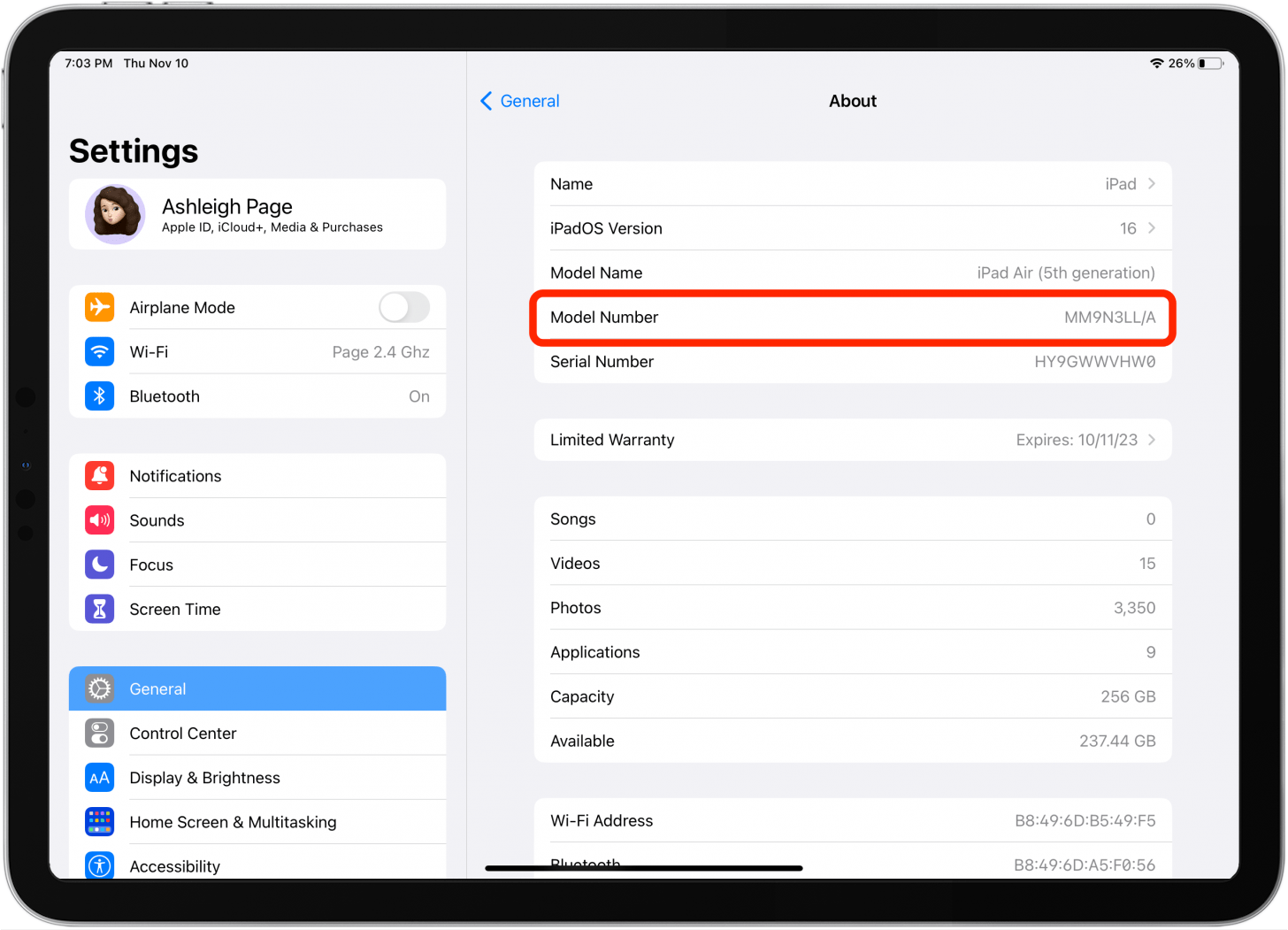
Task: Select the Focus moon icon
Action: [x=99, y=565]
